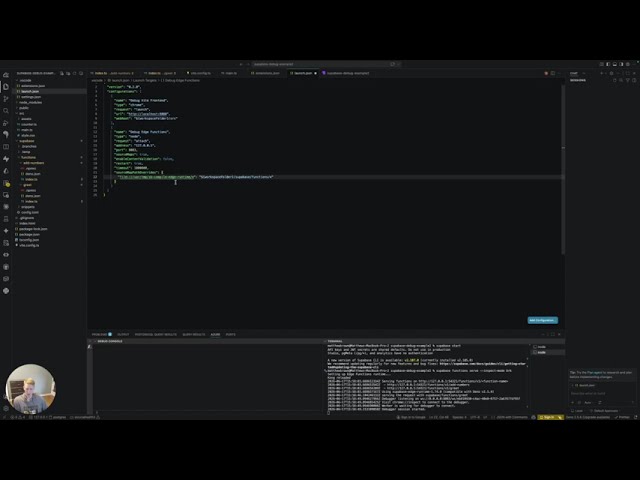
Task: Collapse the .vscode folder
Action: [x=50, y=80]
